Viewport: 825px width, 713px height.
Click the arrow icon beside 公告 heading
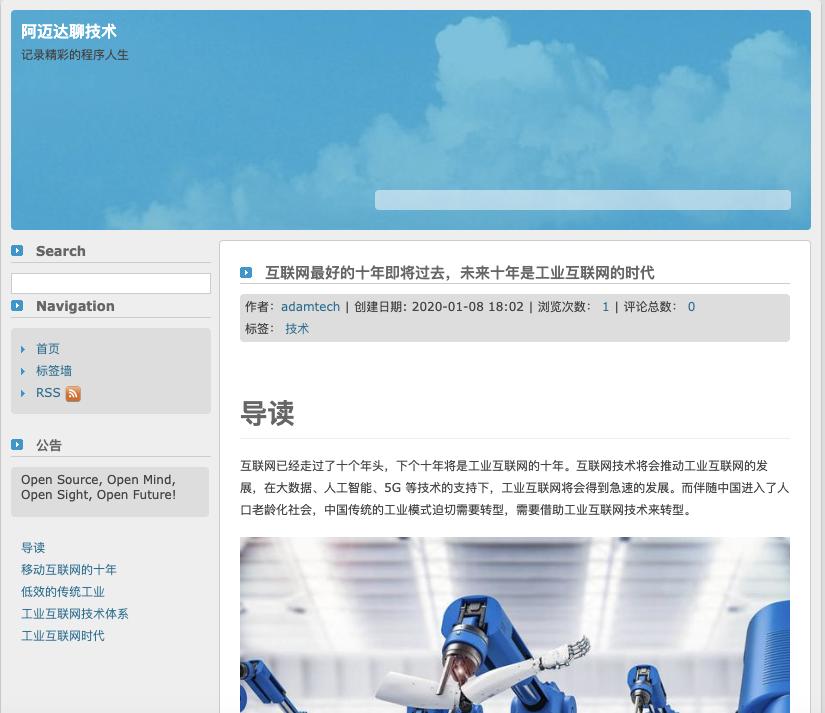(17, 443)
